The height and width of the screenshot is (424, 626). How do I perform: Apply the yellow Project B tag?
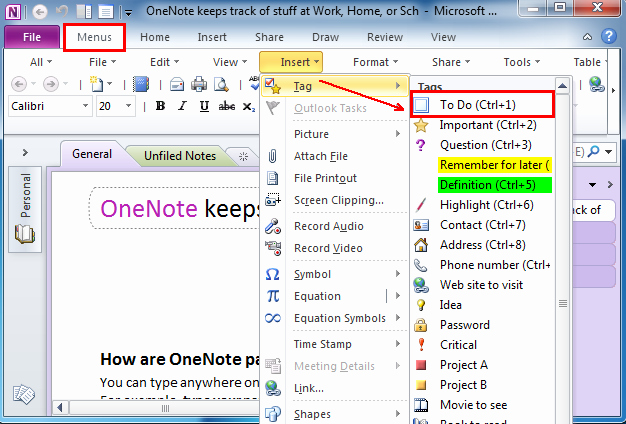[x=482, y=385]
